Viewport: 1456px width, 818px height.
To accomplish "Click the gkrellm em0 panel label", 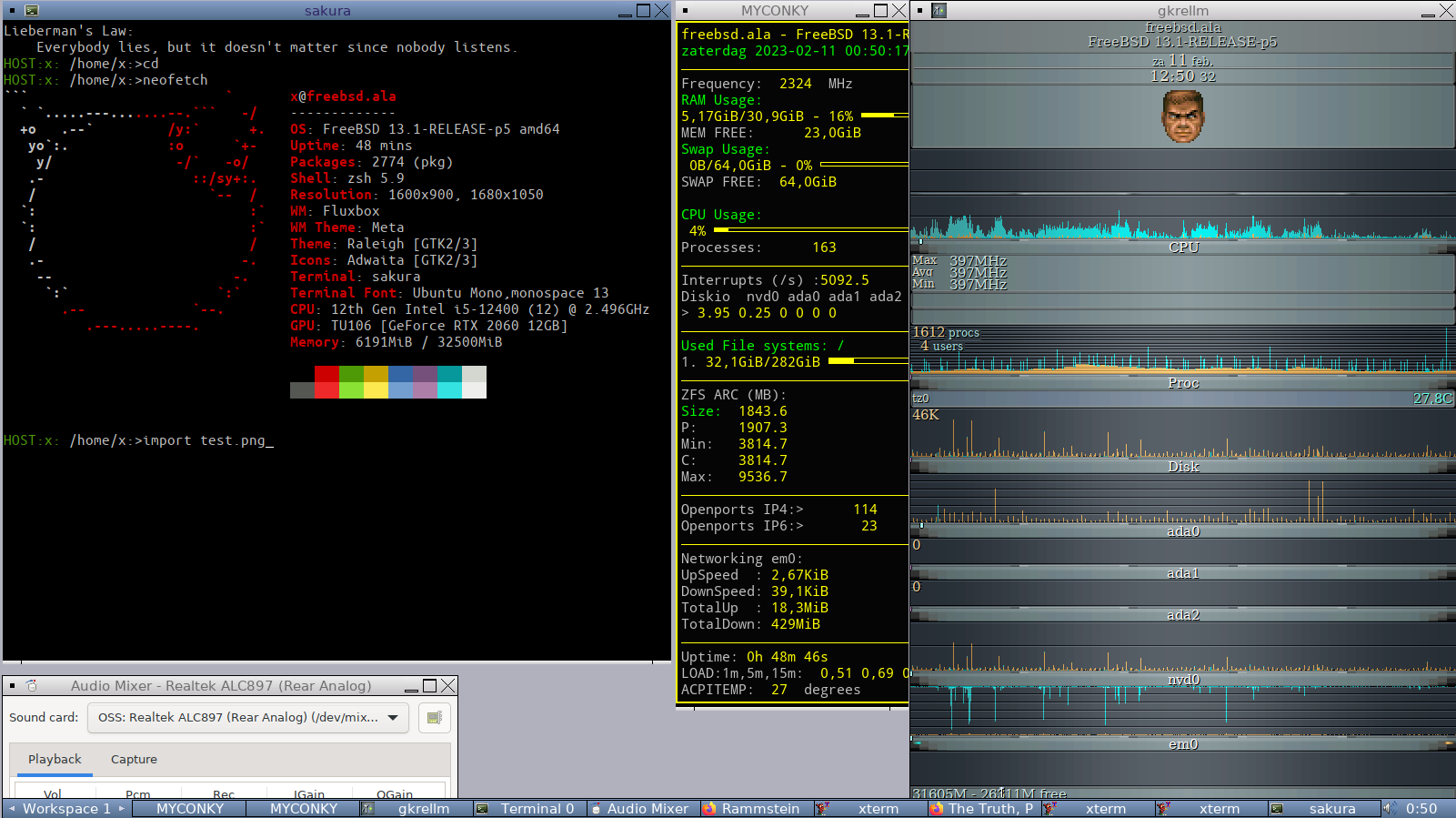I will click(1183, 744).
